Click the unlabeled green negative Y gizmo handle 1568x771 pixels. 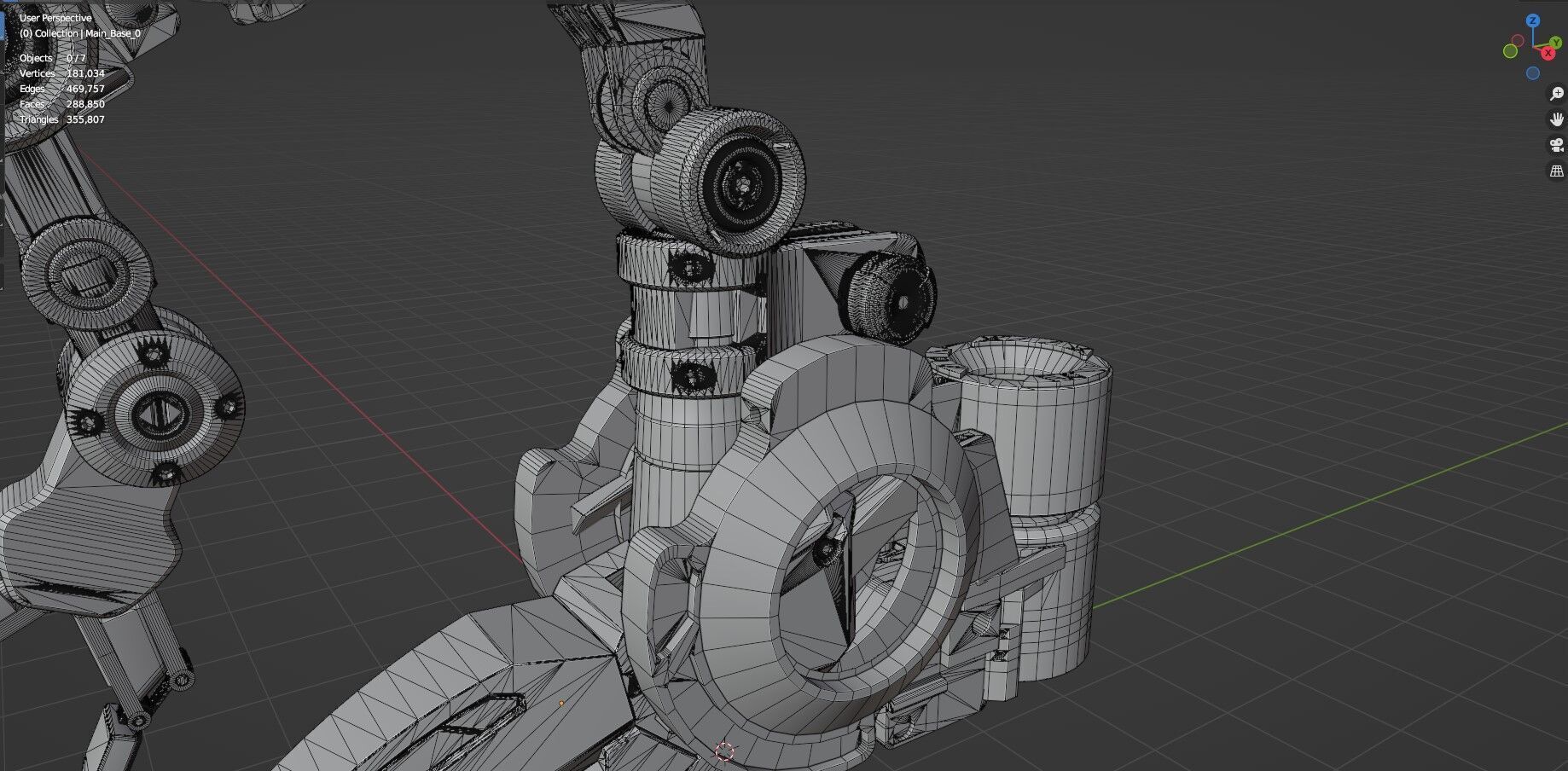1510,51
